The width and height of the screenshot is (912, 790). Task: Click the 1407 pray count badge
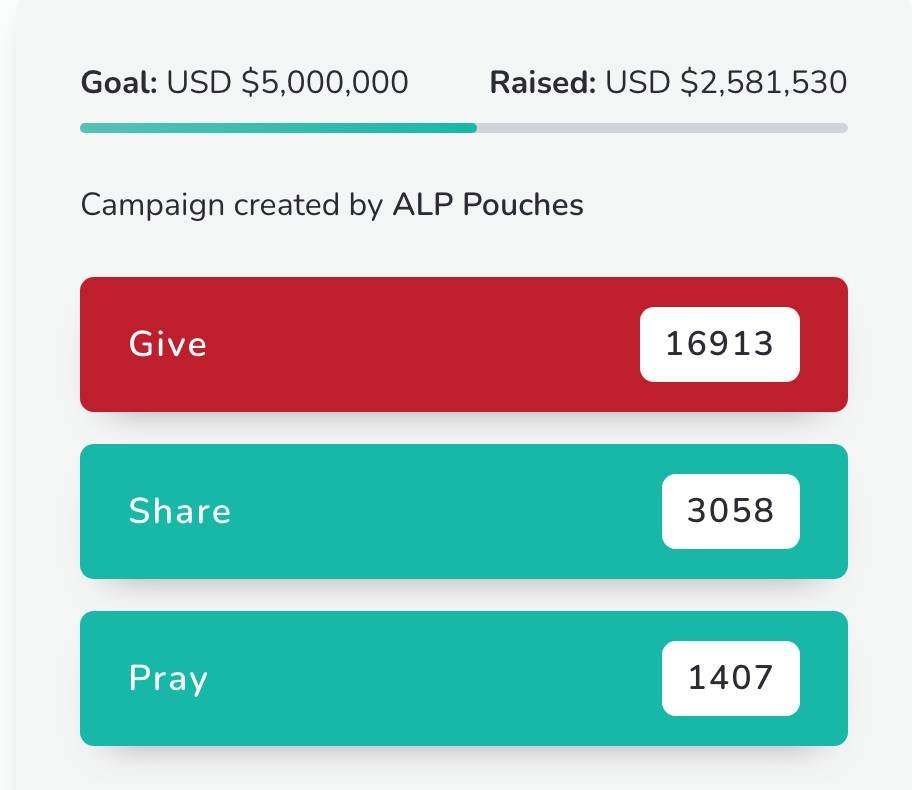[x=731, y=678]
